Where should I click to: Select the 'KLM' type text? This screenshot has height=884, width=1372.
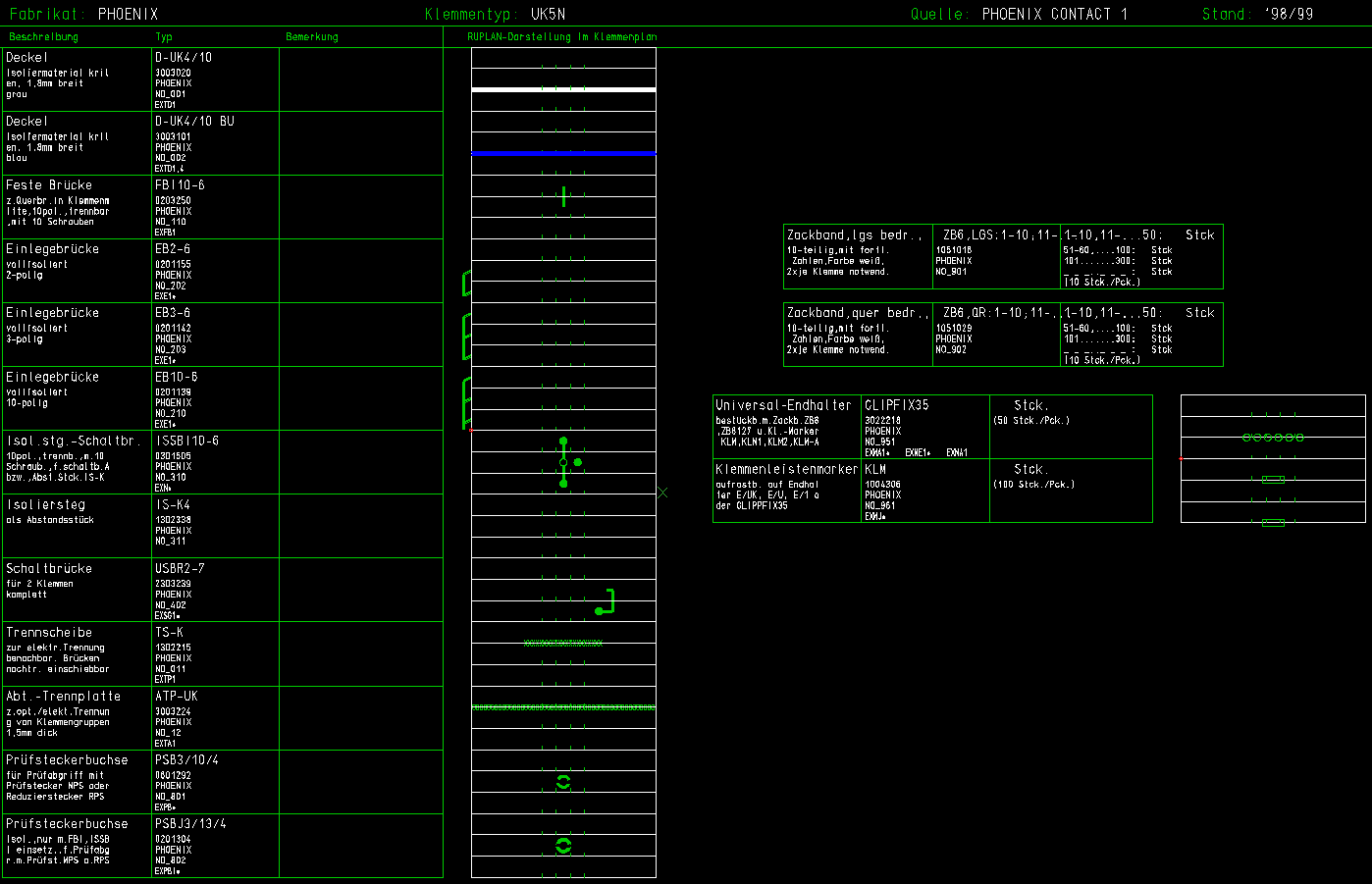click(x=875, y=470)
